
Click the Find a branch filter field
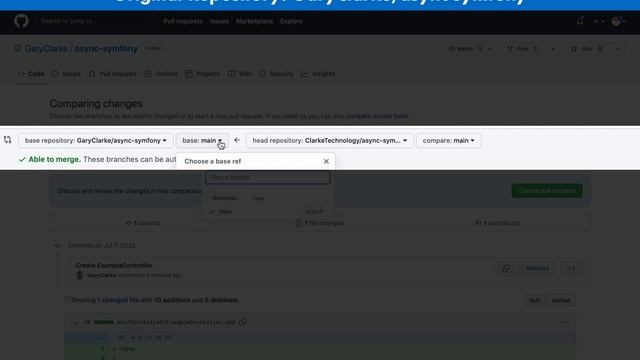click(x=267, y=178)
